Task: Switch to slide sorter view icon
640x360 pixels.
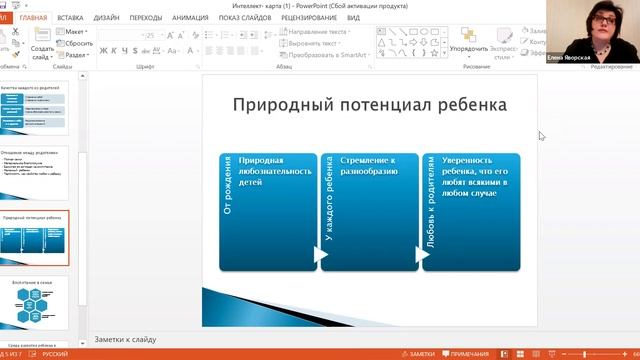Action: coord(520,354)
